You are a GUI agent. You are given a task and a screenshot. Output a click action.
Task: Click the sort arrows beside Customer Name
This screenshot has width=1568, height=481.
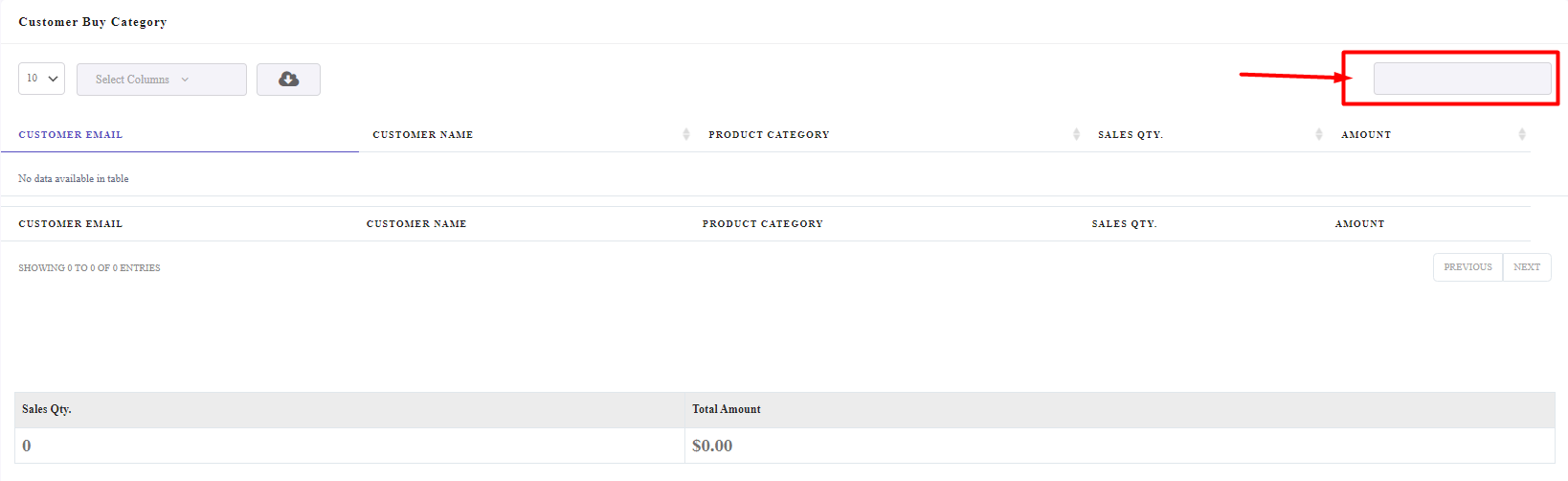point(686,134)
